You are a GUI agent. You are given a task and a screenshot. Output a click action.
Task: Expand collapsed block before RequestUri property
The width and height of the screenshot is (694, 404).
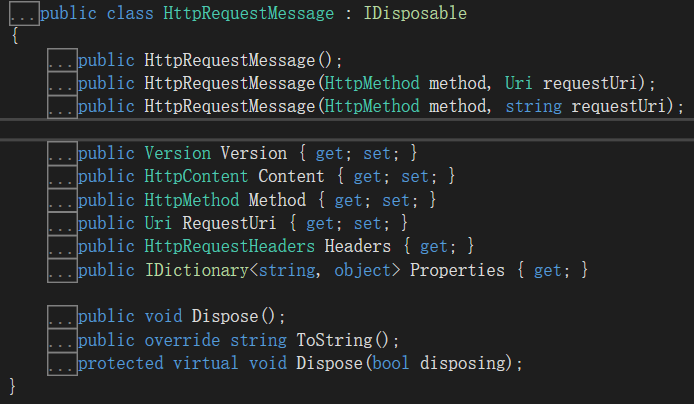[x=62, y=223]
